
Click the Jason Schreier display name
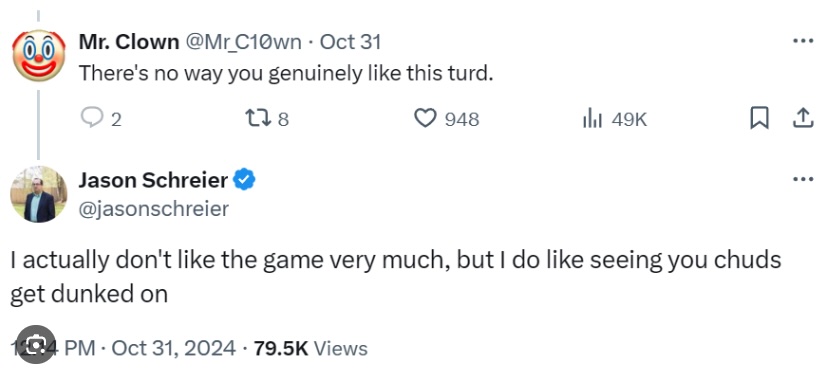[153, 180]
